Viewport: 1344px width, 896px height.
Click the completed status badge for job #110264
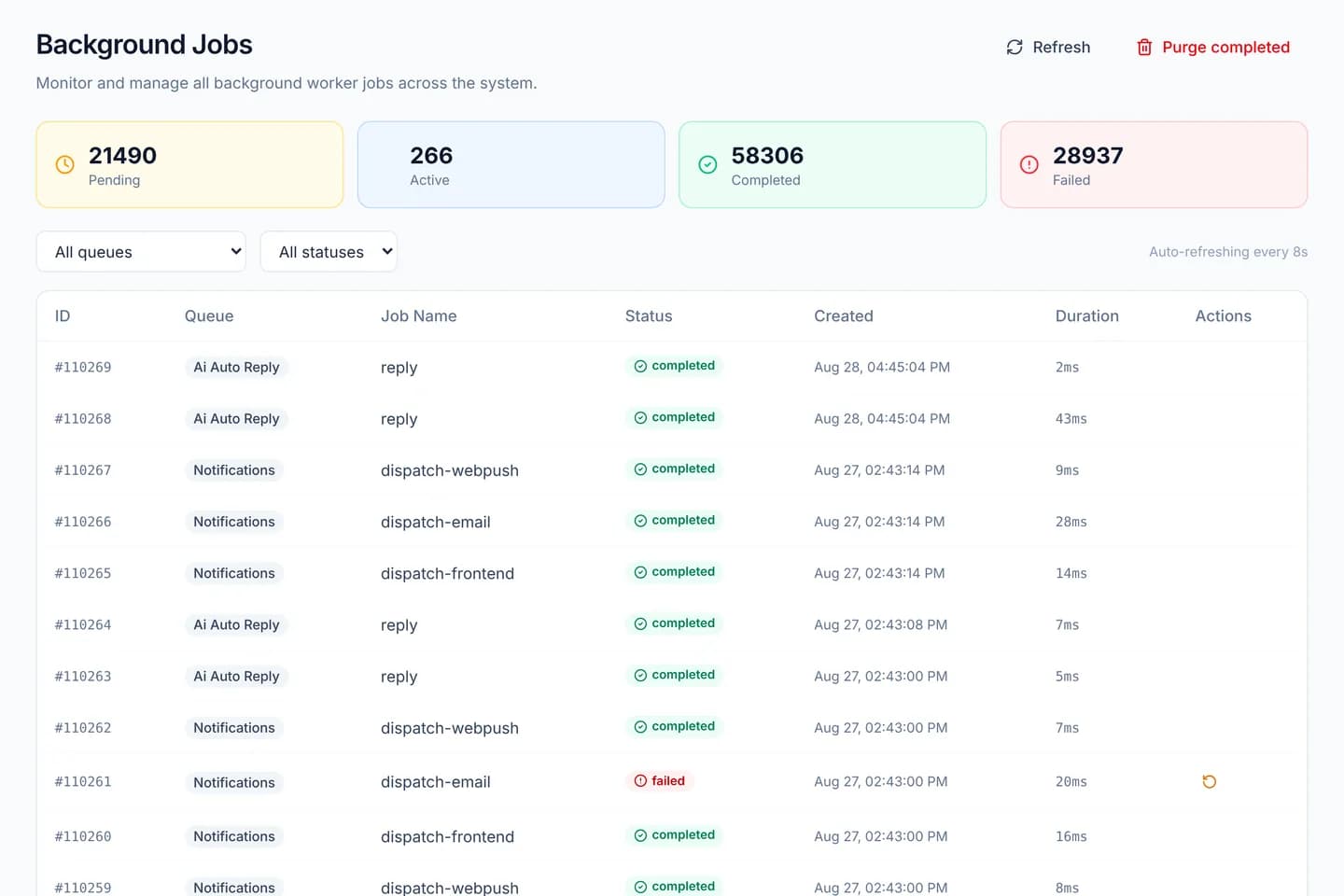pos(674,623)
